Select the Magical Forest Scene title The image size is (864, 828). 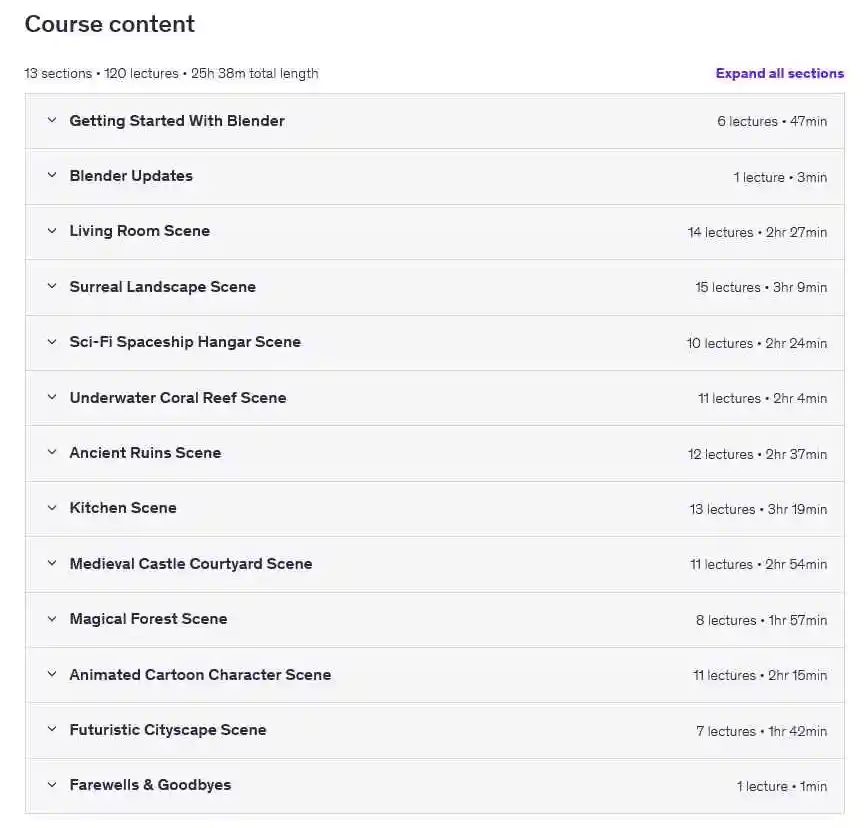point(148,619)
